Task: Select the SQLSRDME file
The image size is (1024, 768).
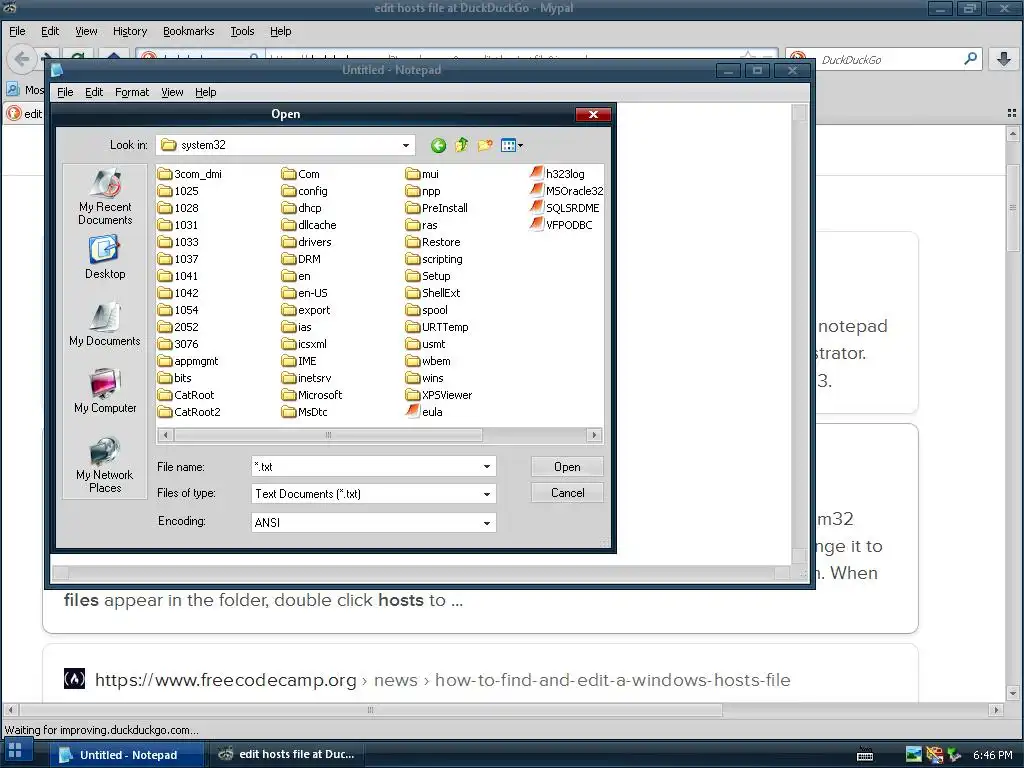Action: [x=564, y=208]
